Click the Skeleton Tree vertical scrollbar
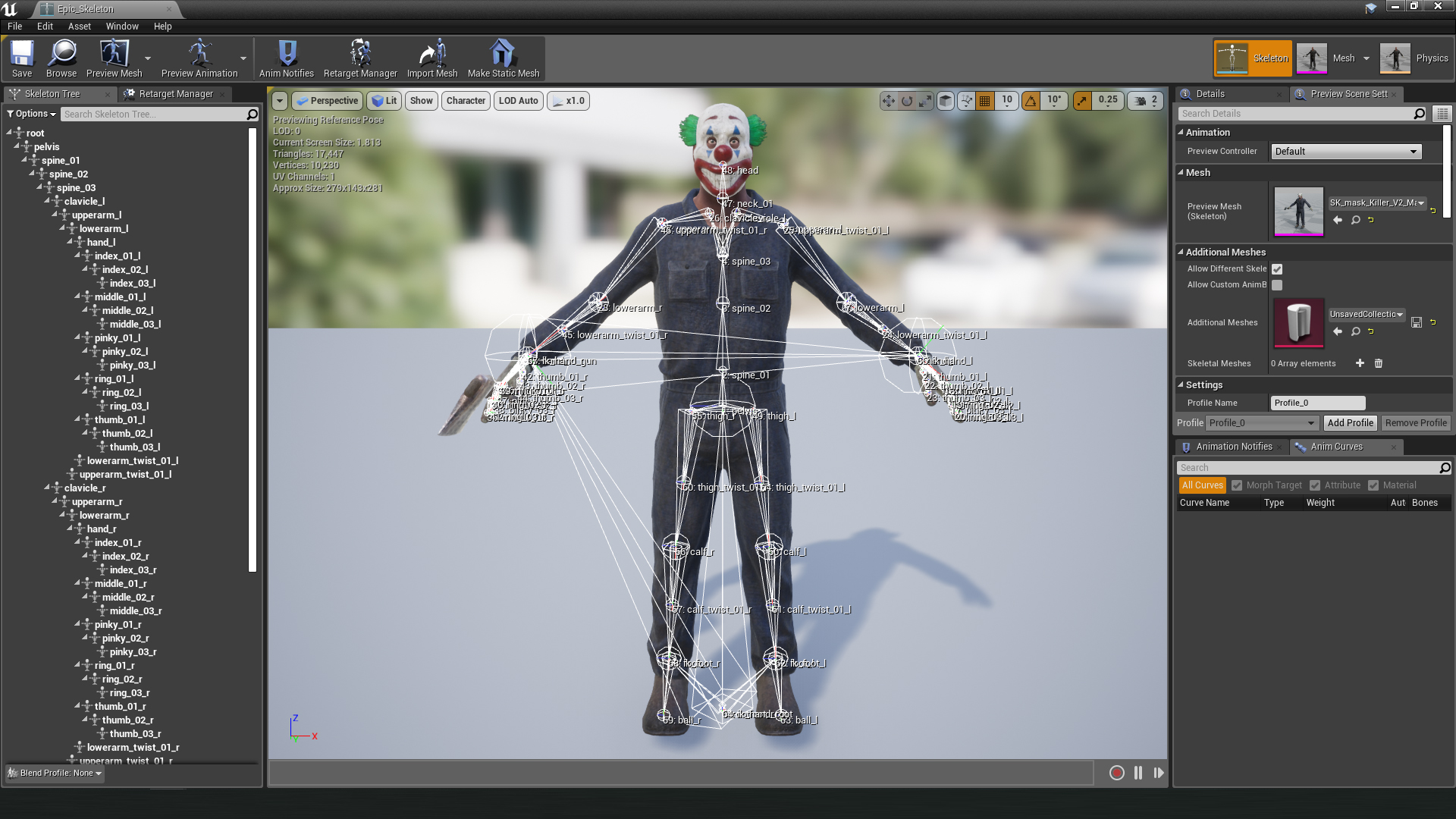This screenshot has height=819, width=1456. pos(253,349)
